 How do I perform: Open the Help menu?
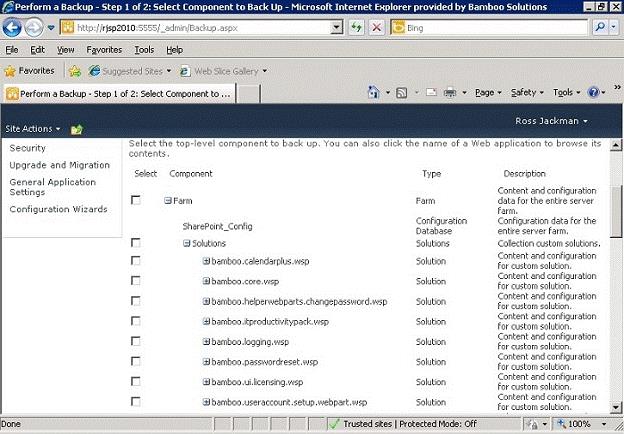[x=174, y=50]
